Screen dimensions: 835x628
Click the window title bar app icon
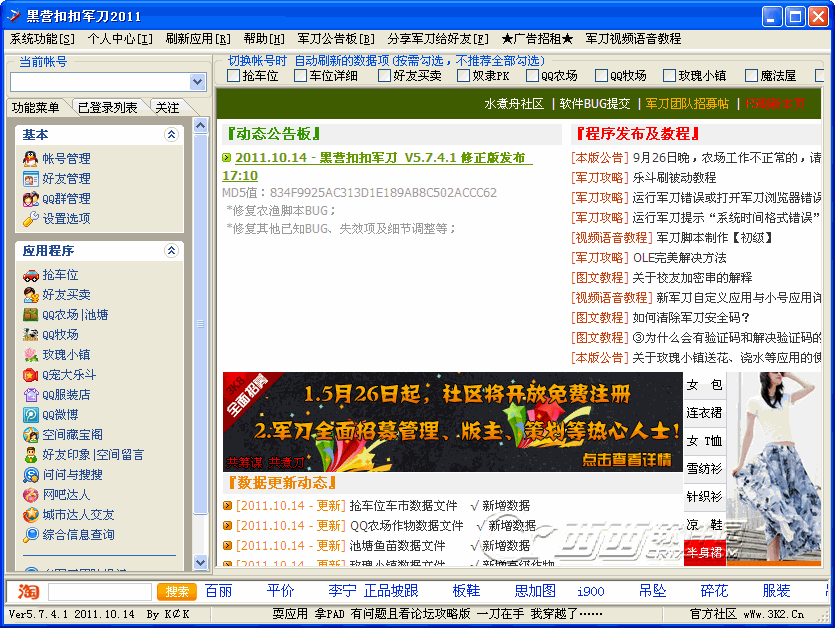pos(14,16)
